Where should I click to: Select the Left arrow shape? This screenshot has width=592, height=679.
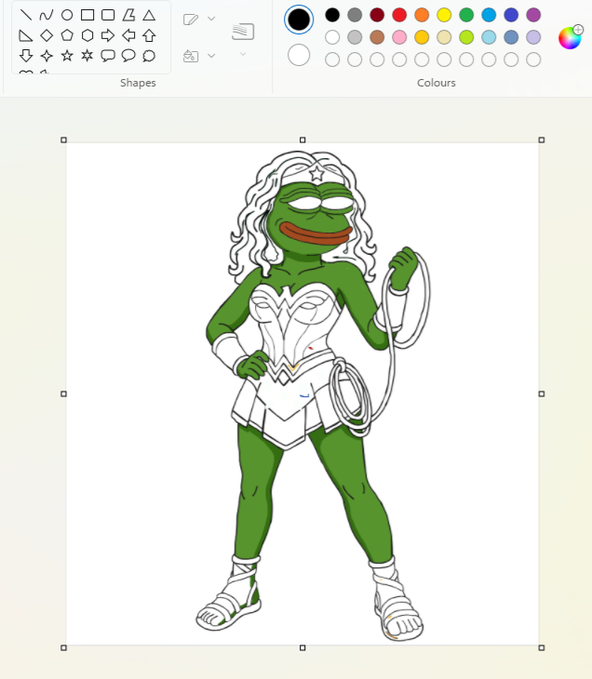pyautogui.click(x=129, y=36)
